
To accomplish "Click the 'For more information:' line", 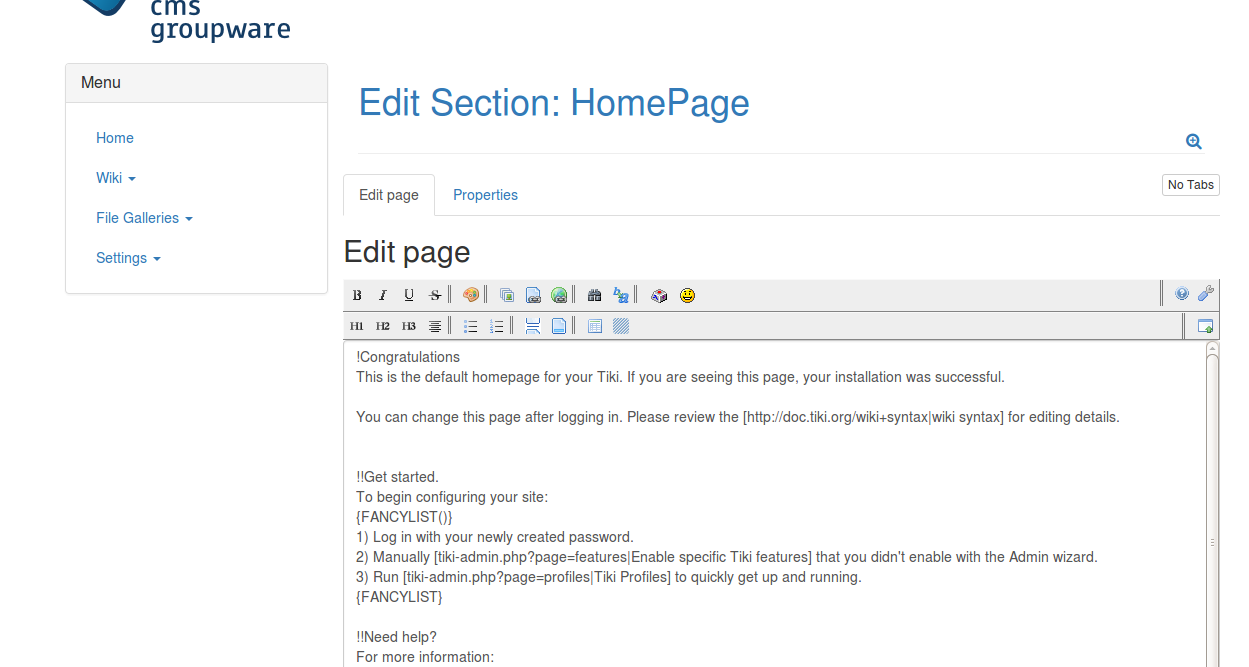I will pyautogui.click(x=425, y=657).
